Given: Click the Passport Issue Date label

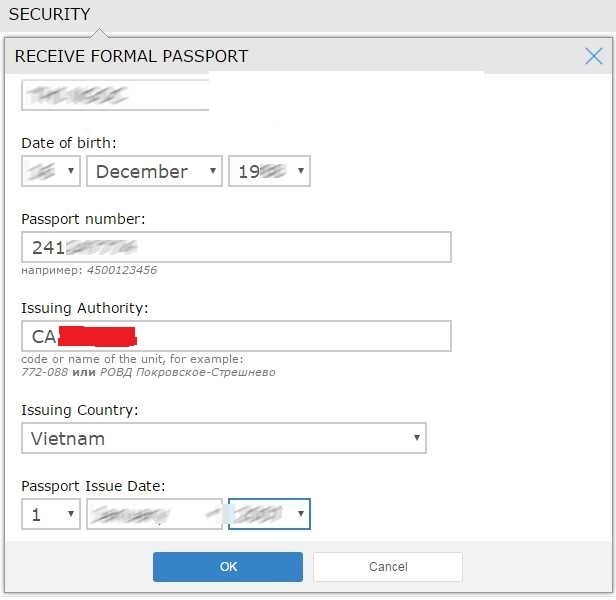Looking at the screenshot, I should point(93,486).
